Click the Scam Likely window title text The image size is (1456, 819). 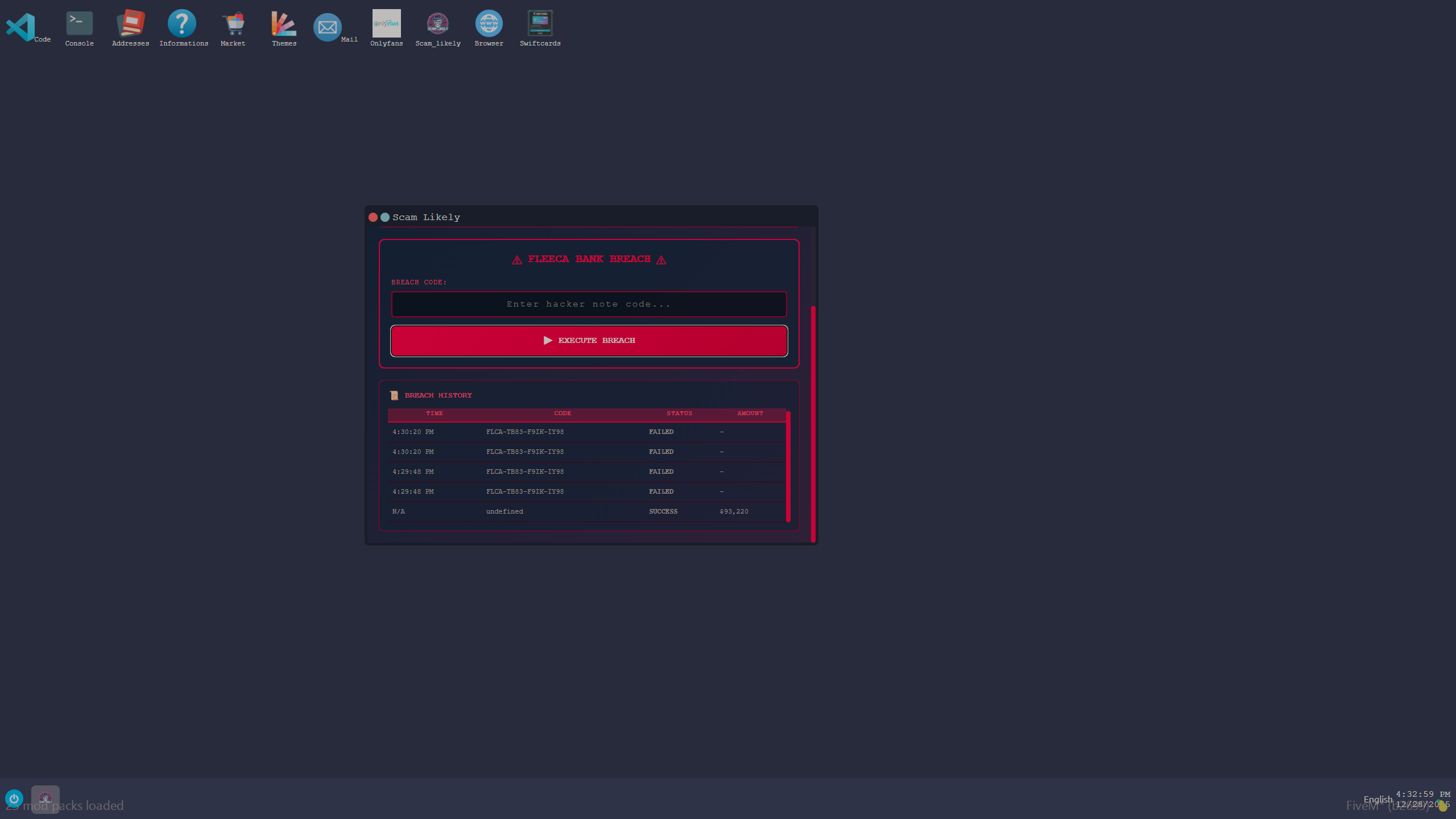click(x=426, y=217)
